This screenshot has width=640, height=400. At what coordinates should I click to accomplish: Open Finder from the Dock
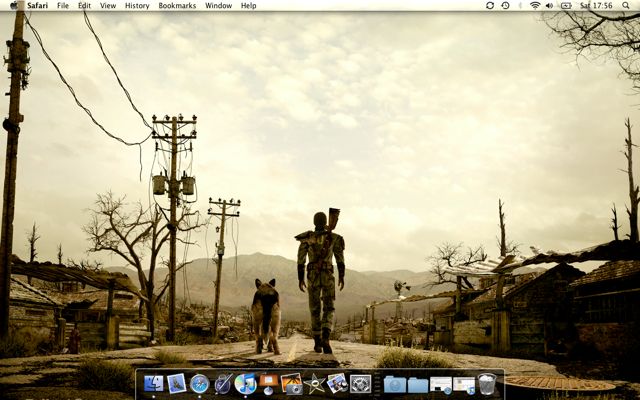click(153, 384)
